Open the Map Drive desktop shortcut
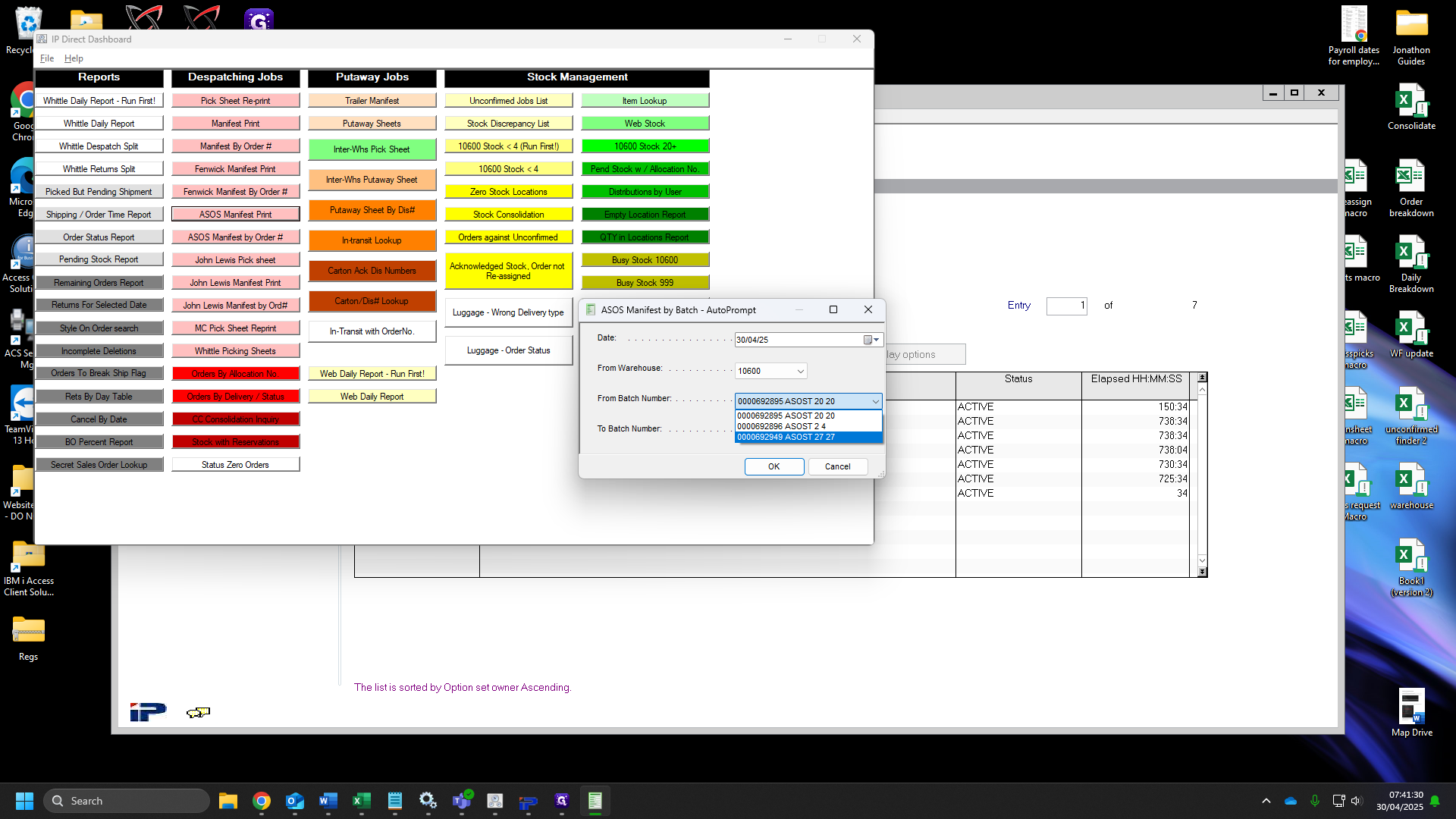 pyautogui.click(x=1411, y=713)
